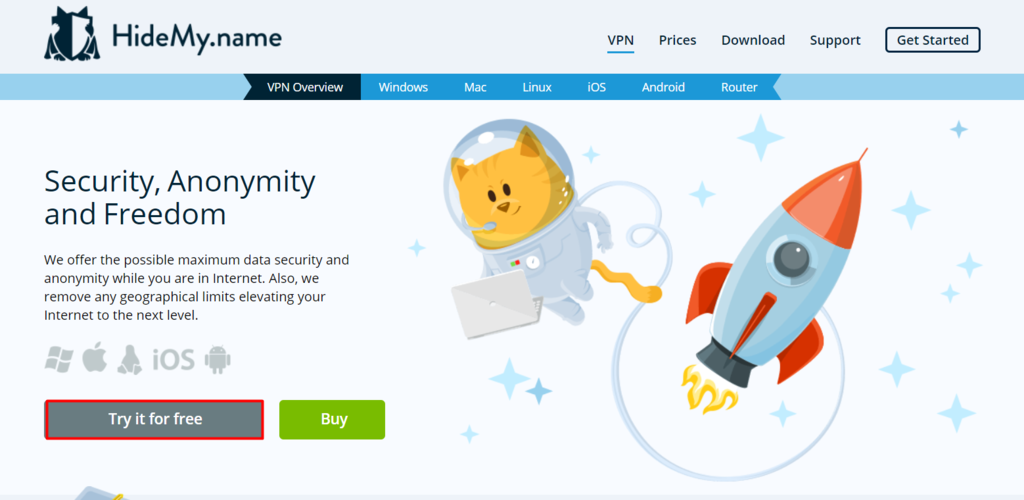Screen dimensions: 1024x500
Task: Switch to the Linux tab
Action: (x=537, y=87)
